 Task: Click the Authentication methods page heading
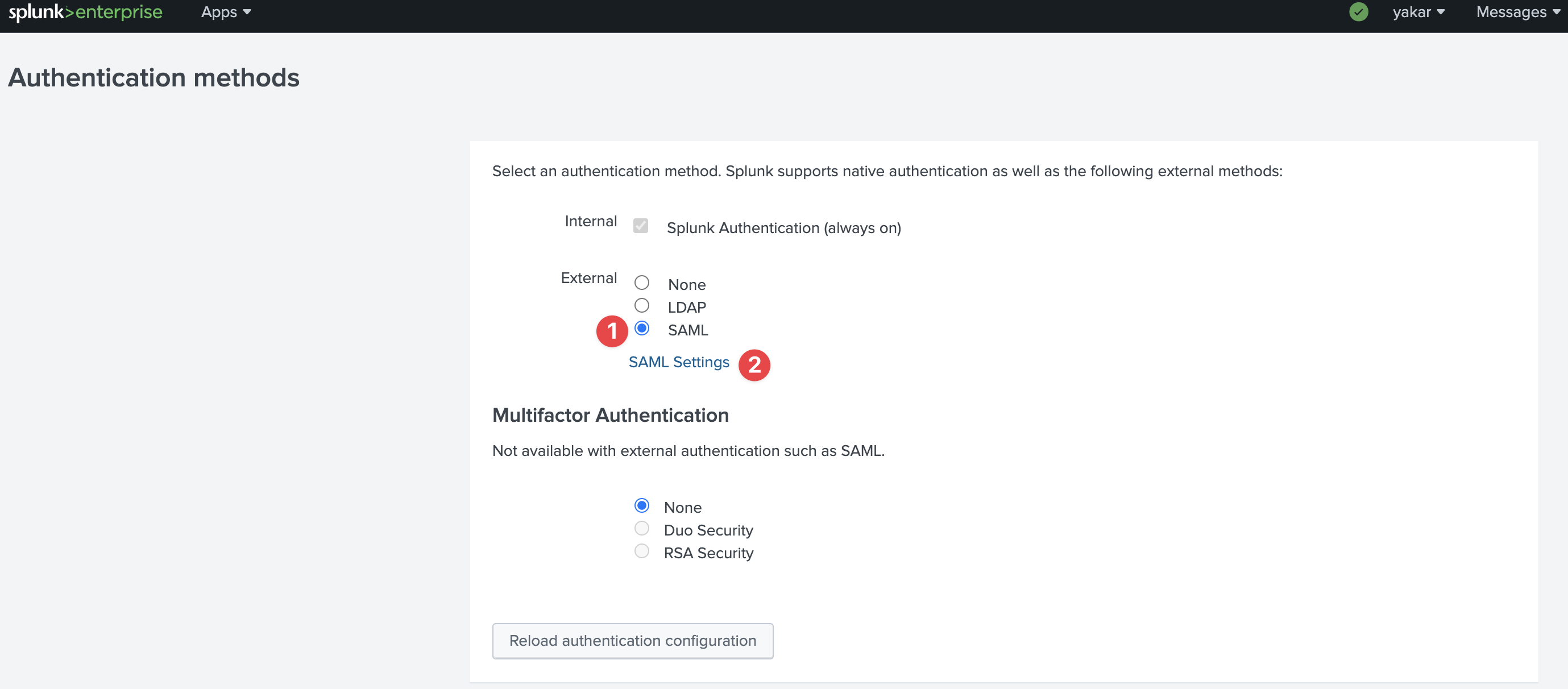(154, 78)
